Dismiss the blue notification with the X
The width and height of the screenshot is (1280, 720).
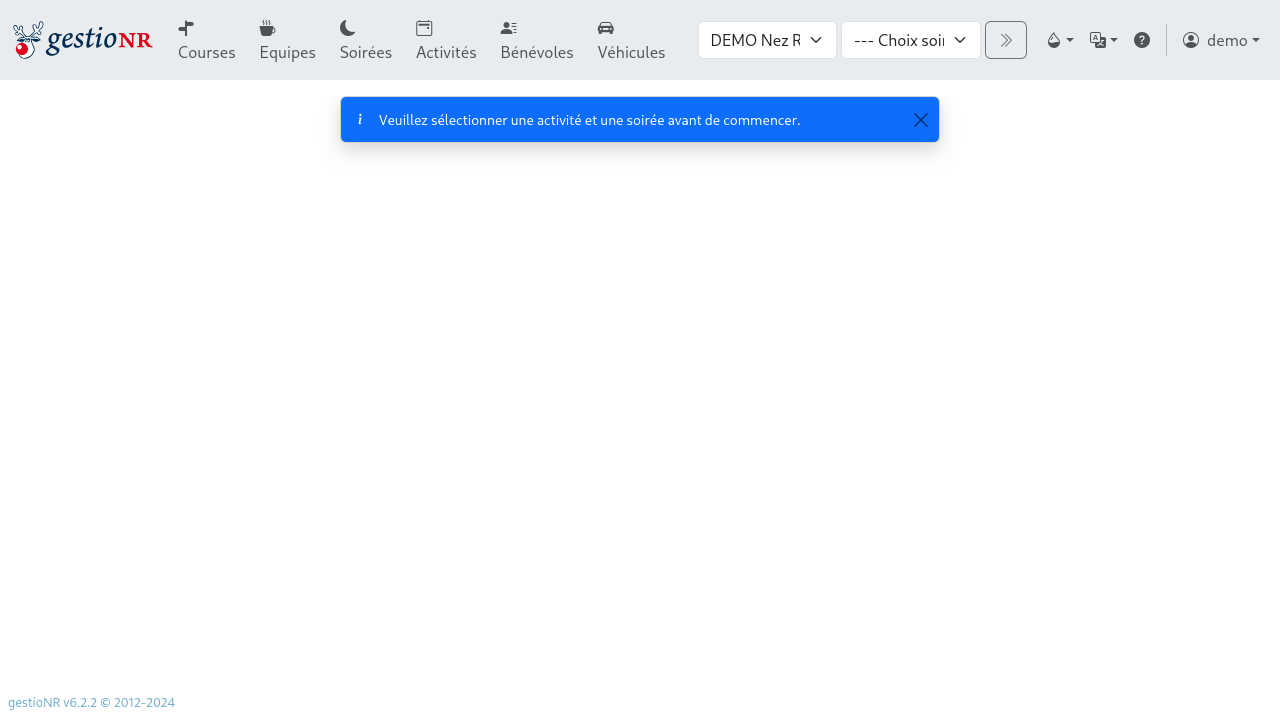click(x=921, y=120)
